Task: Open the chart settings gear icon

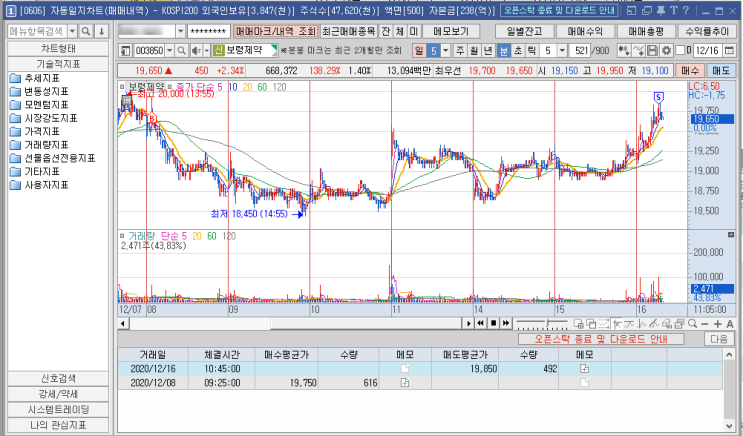Action: click(667, 50)
